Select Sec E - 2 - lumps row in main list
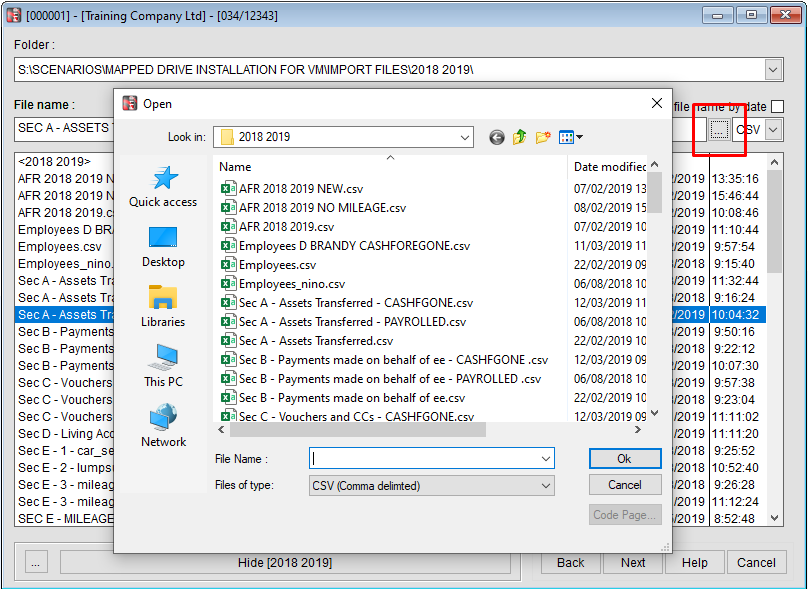Screen dimensions: 808x589 [65, 468]
